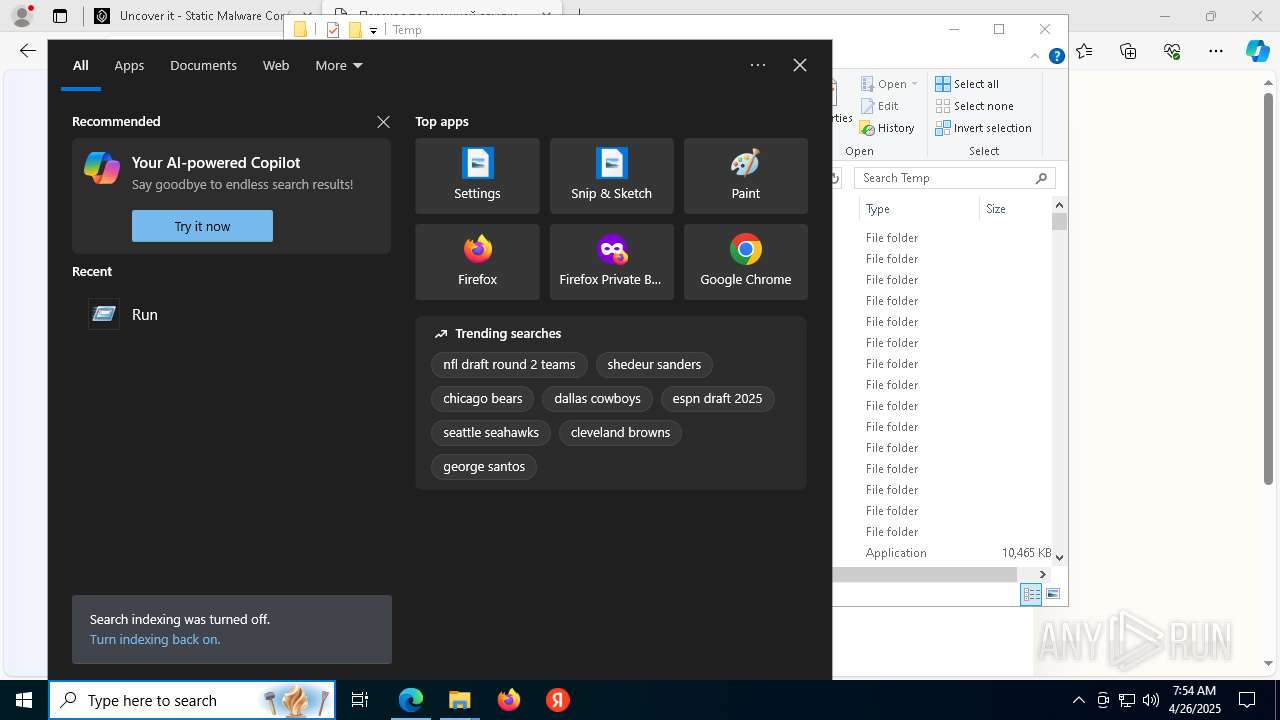Launch Google Chrome from Top apps
Screen dimensions: 1280x720
(x=745, y=262)
